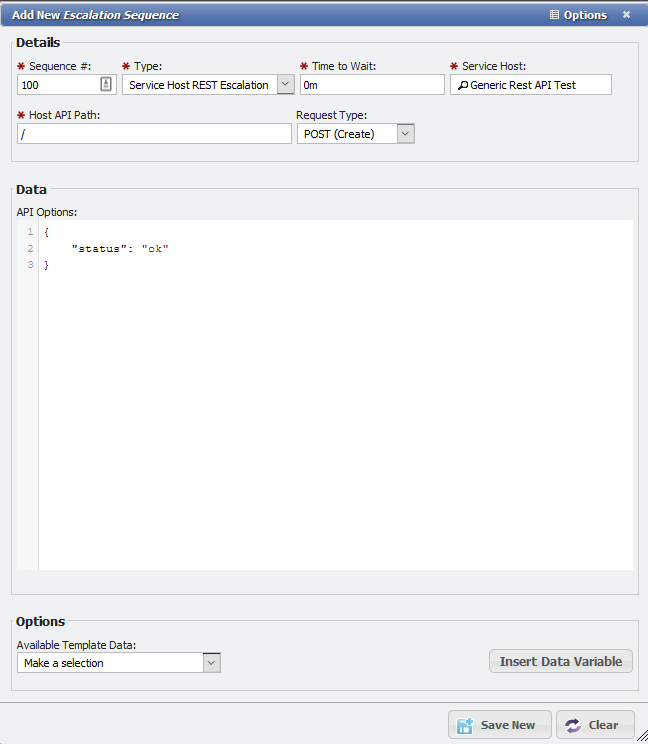Viewport: 648px width, 744px height.
Task: Click the Host API Path field
Action: pos(154,134)
